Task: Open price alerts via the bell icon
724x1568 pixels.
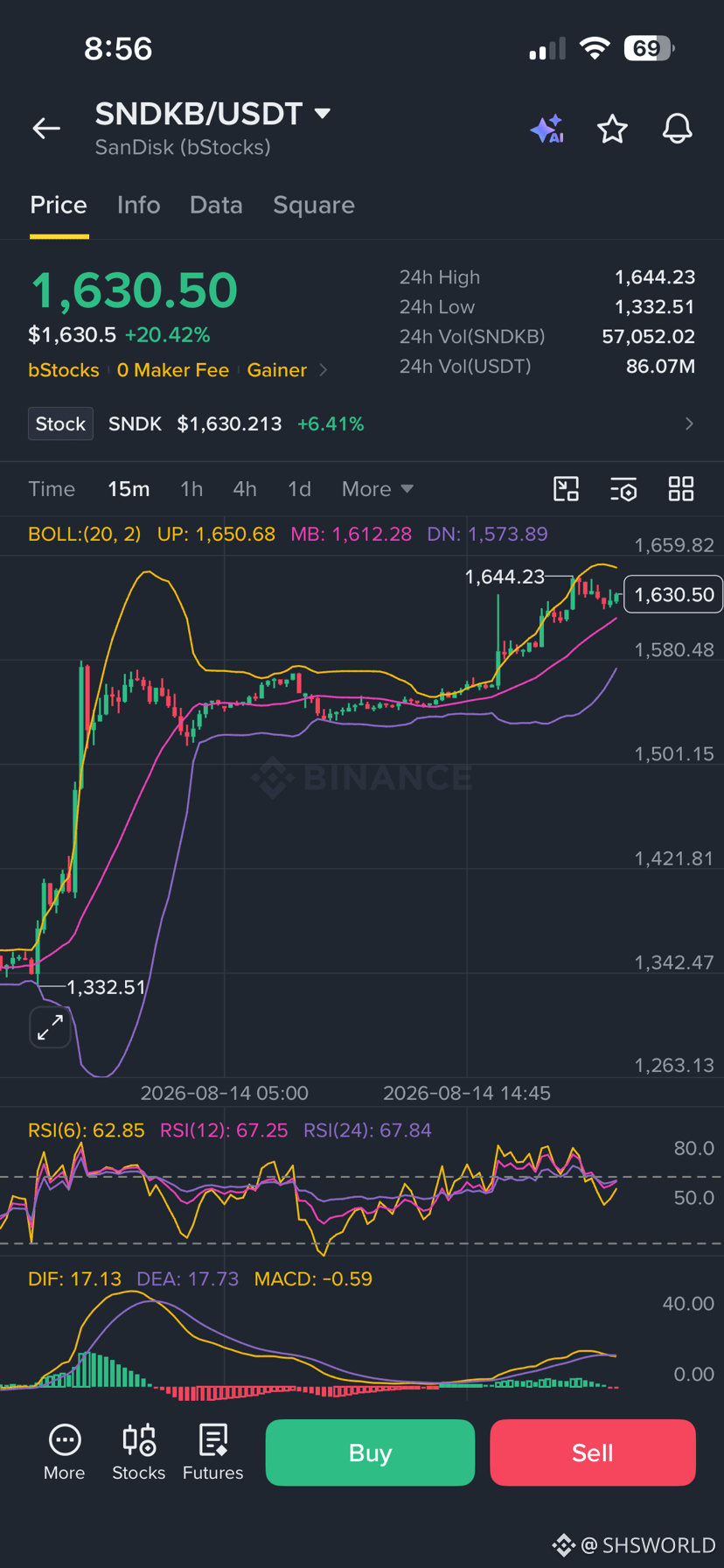Action: click(677, 129)
